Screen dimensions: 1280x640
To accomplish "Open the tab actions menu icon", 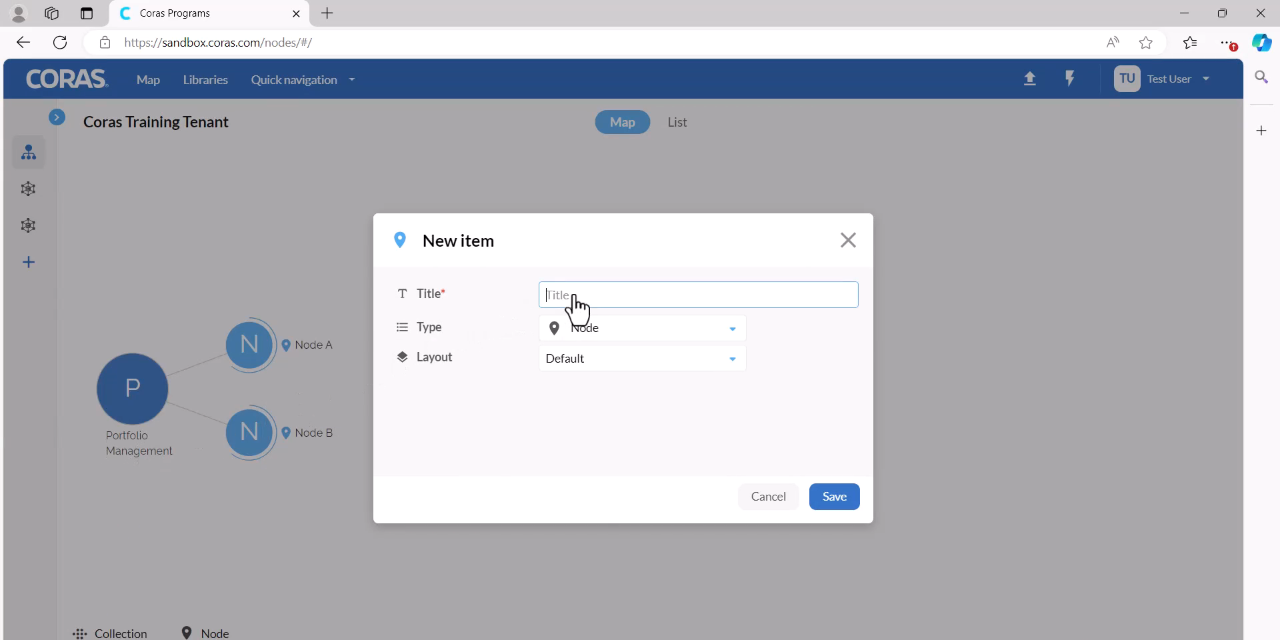I will point(86,13).
